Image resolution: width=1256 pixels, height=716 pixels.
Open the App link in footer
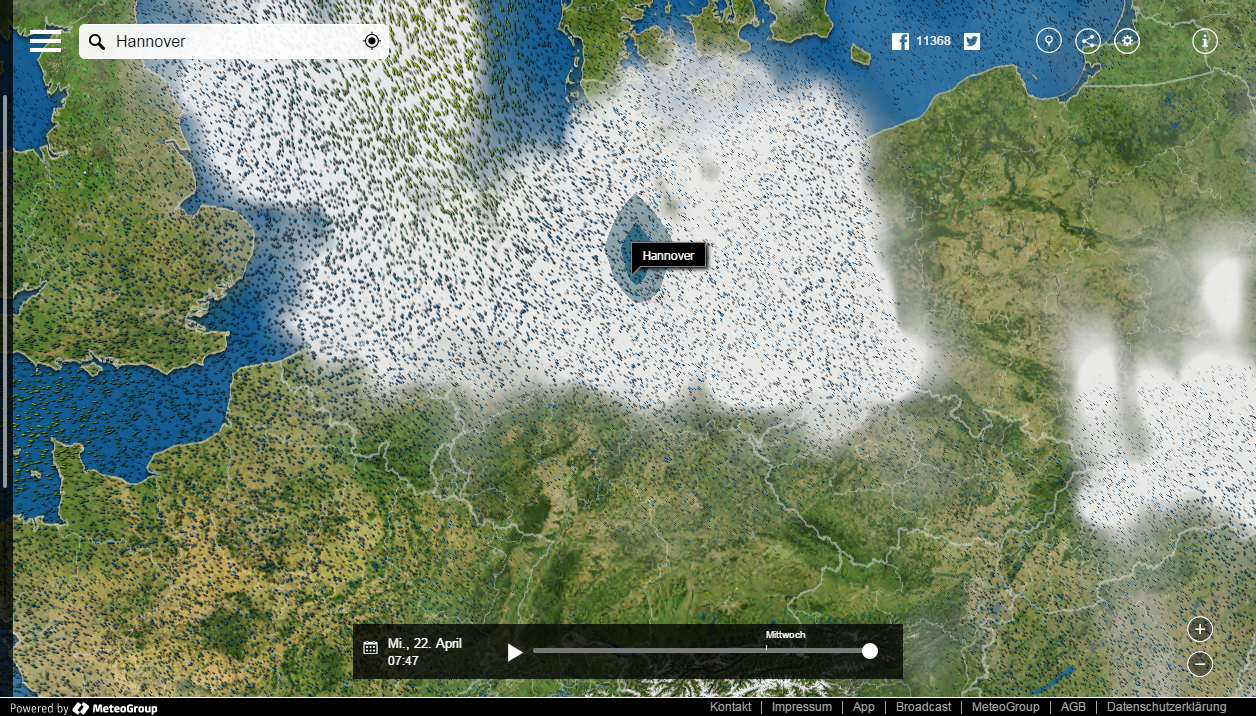click(864, 707)
